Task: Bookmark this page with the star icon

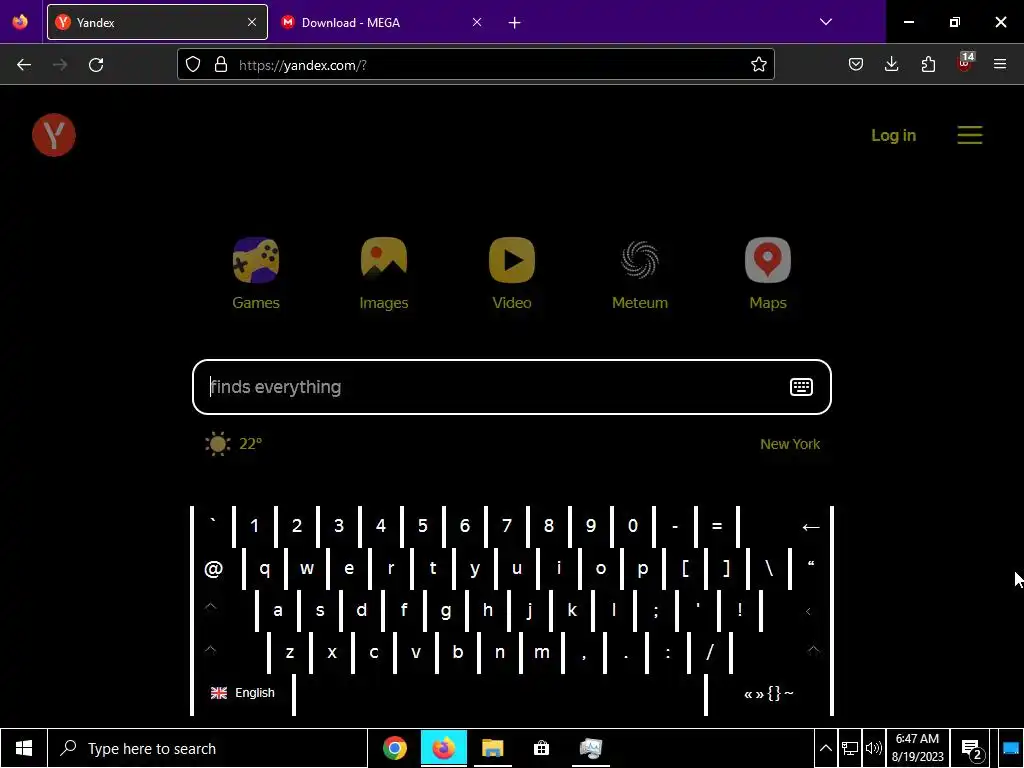Action: tap(758, 65)
